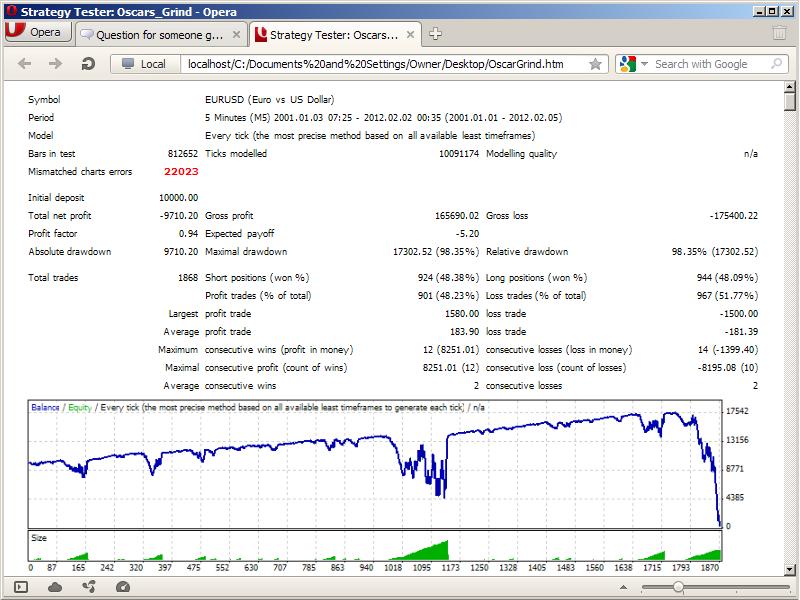This screenshot has height=600, width=800.
Task: Click the Local security badge
Action: [143, 64]
